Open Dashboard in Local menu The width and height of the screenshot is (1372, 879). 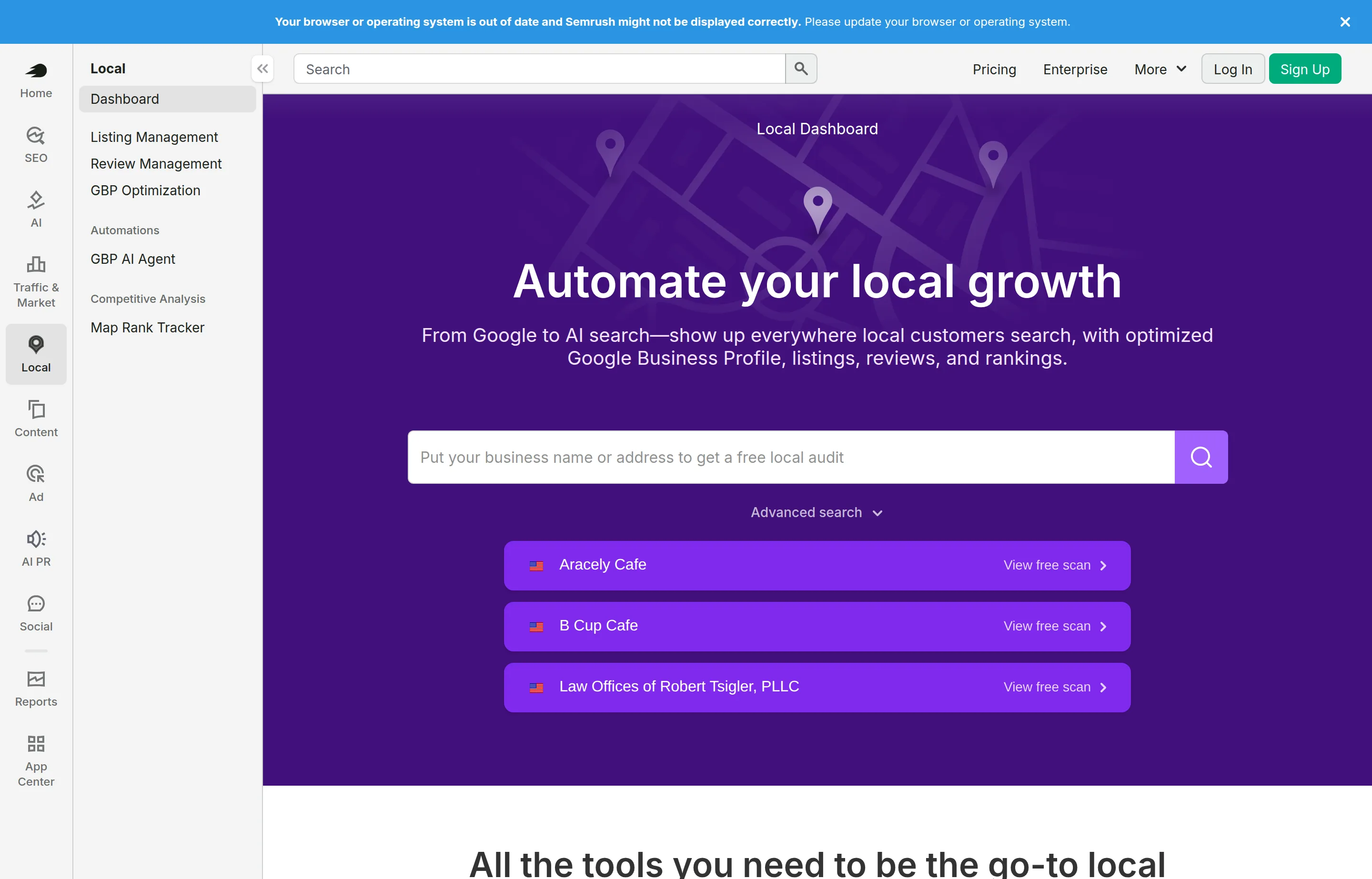pyautogui.click(x=167, y=99)
